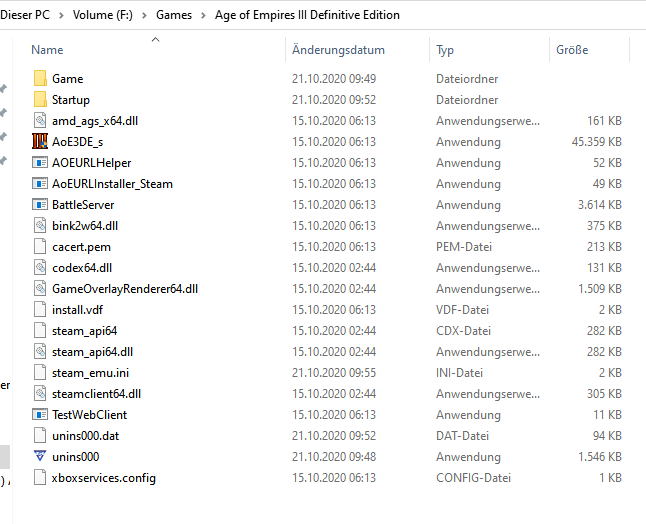Sort by the Änderungsdatum column header
The image size is (646, 524).
(x=338, y=50)
